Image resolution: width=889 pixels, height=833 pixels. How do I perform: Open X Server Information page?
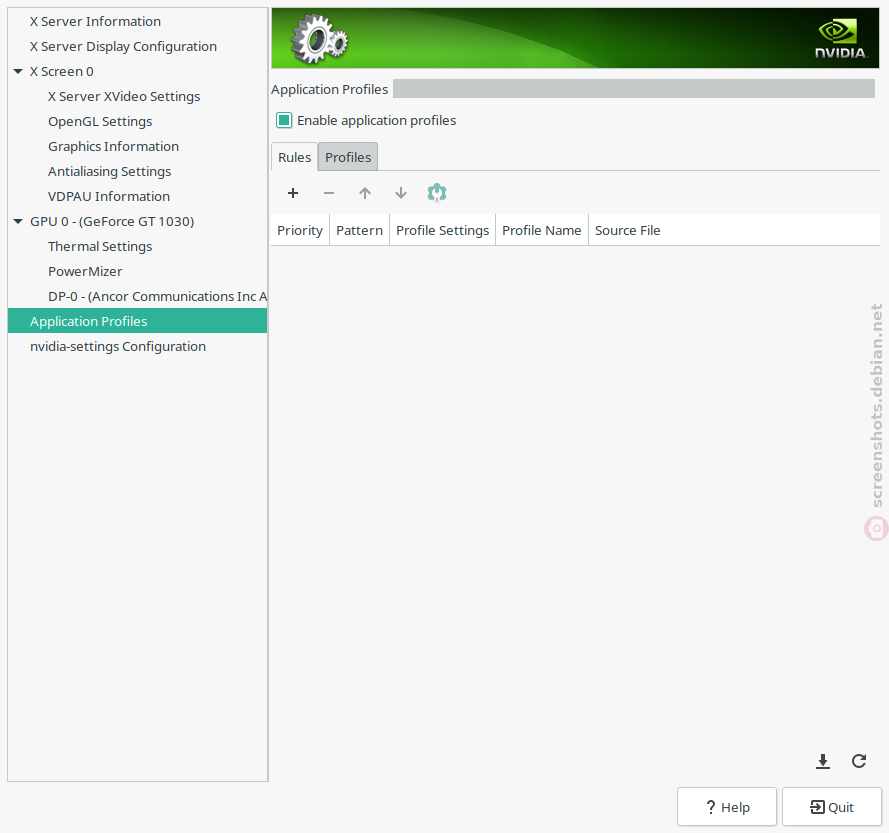point(95,22)
